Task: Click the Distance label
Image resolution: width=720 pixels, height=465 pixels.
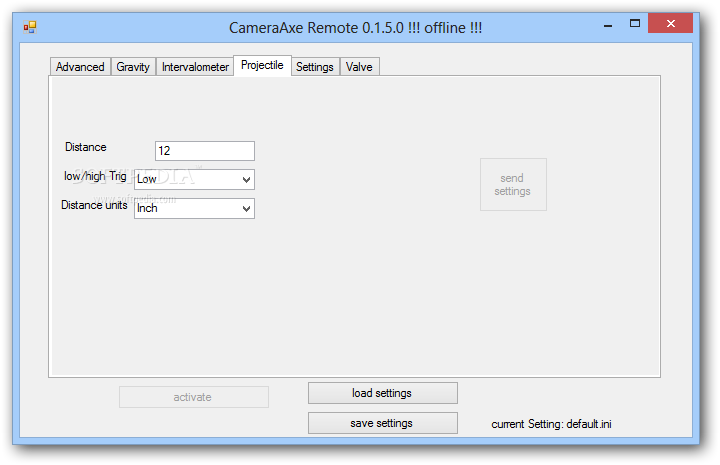Action: [85, 147]
